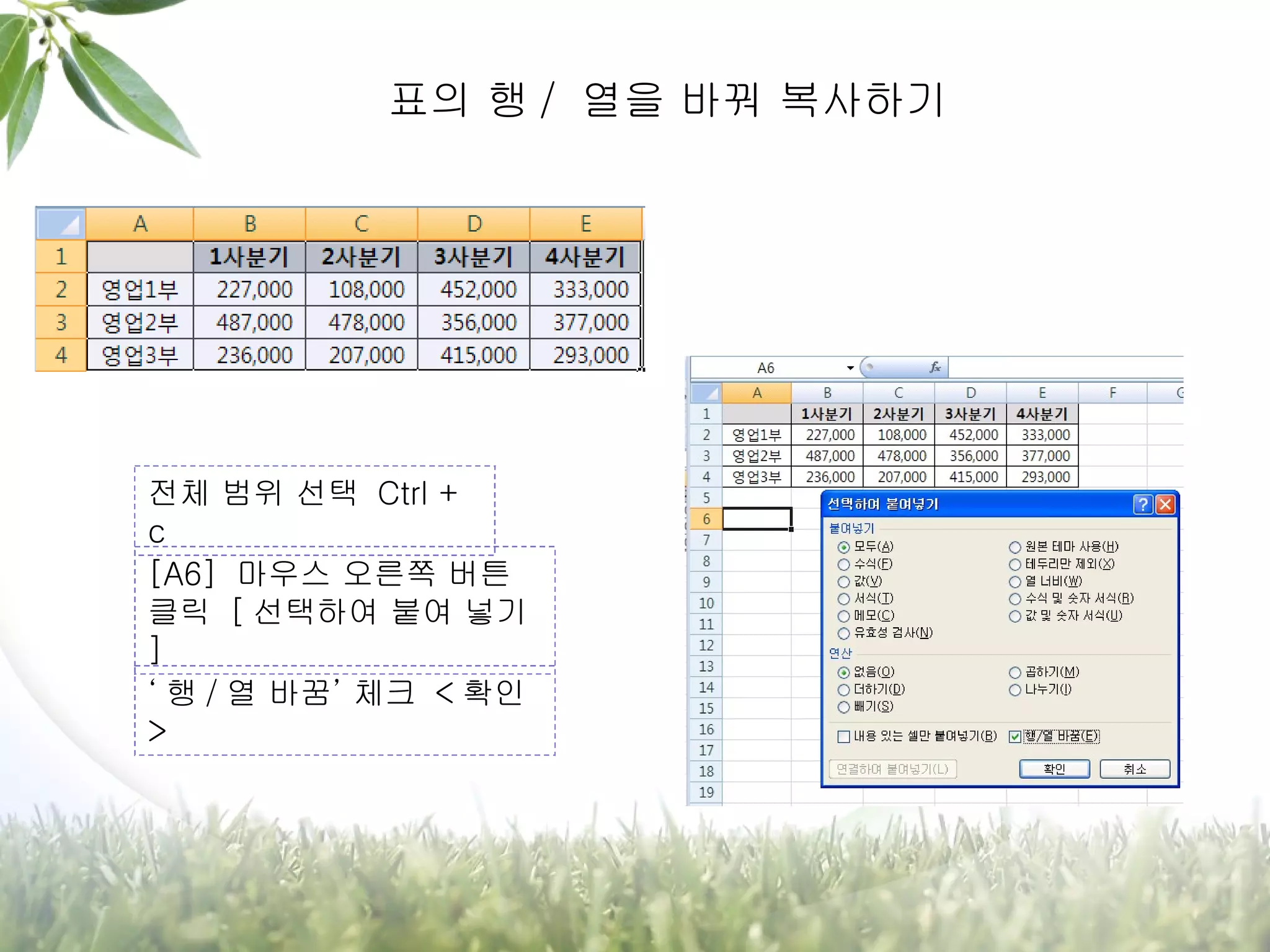1270x952 pixels.
Task: Select the 열 너비(W) radio option
Action: [x=1015, y=581]
